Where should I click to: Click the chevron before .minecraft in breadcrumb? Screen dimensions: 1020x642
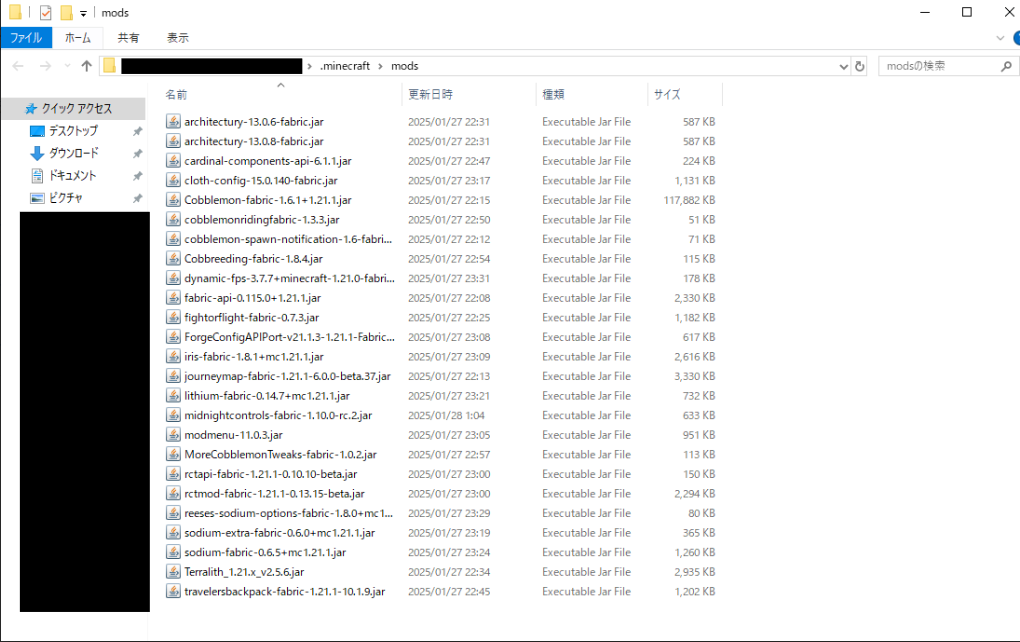point(310,66)
